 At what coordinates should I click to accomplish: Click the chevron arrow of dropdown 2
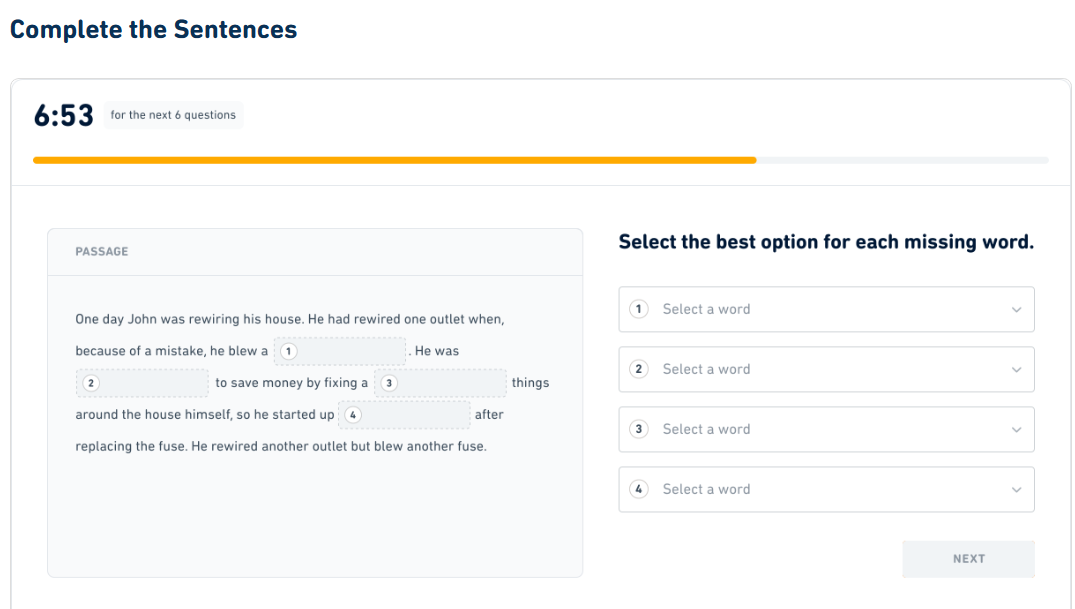[x=1016, y=370]
